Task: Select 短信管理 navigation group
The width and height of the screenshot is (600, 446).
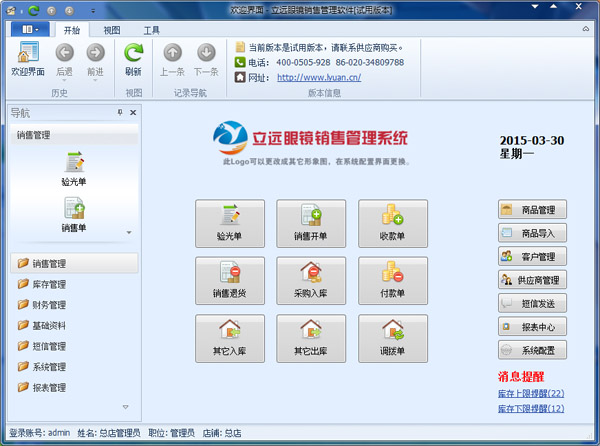Action: (74, 346)
